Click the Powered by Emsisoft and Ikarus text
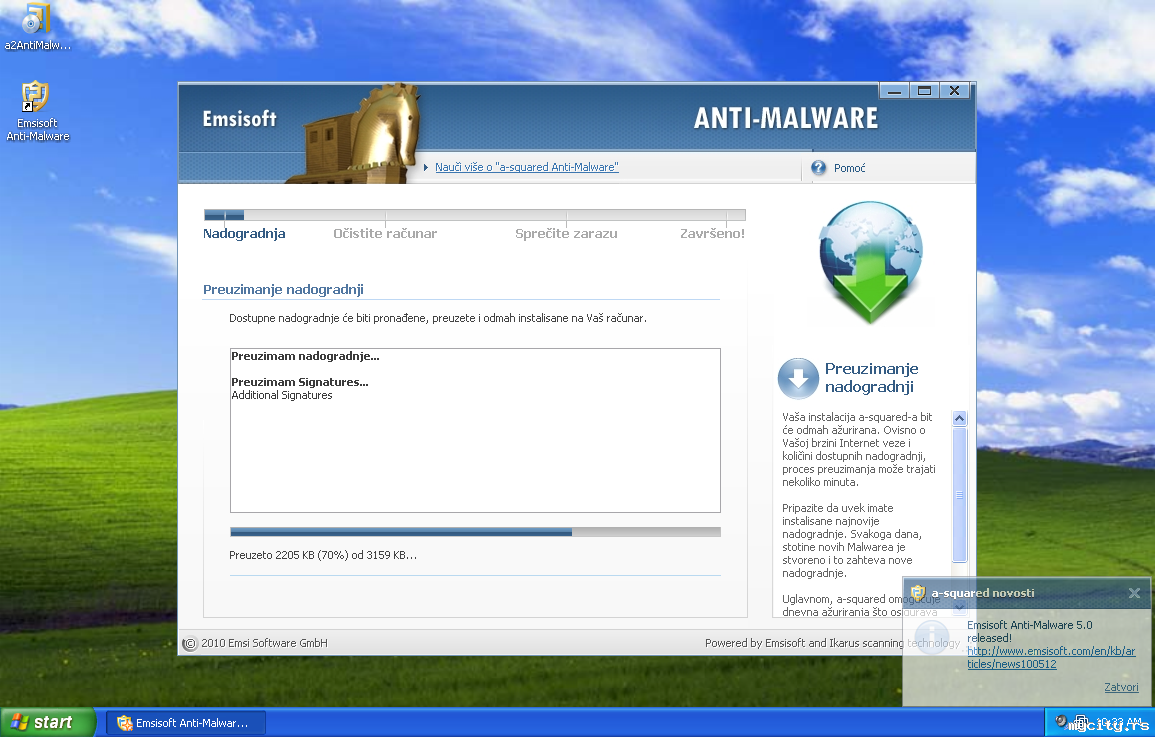The height and width of the screenshot is (737, 1155). 832,643
